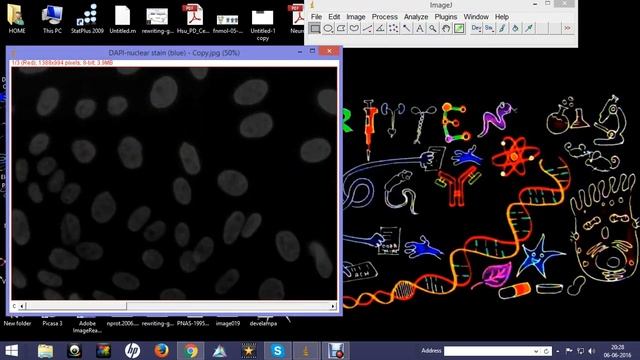Select the Freehand selection tool
This screenshot has height=360, width=640.
pyautogui.click(x=354, y=28)
